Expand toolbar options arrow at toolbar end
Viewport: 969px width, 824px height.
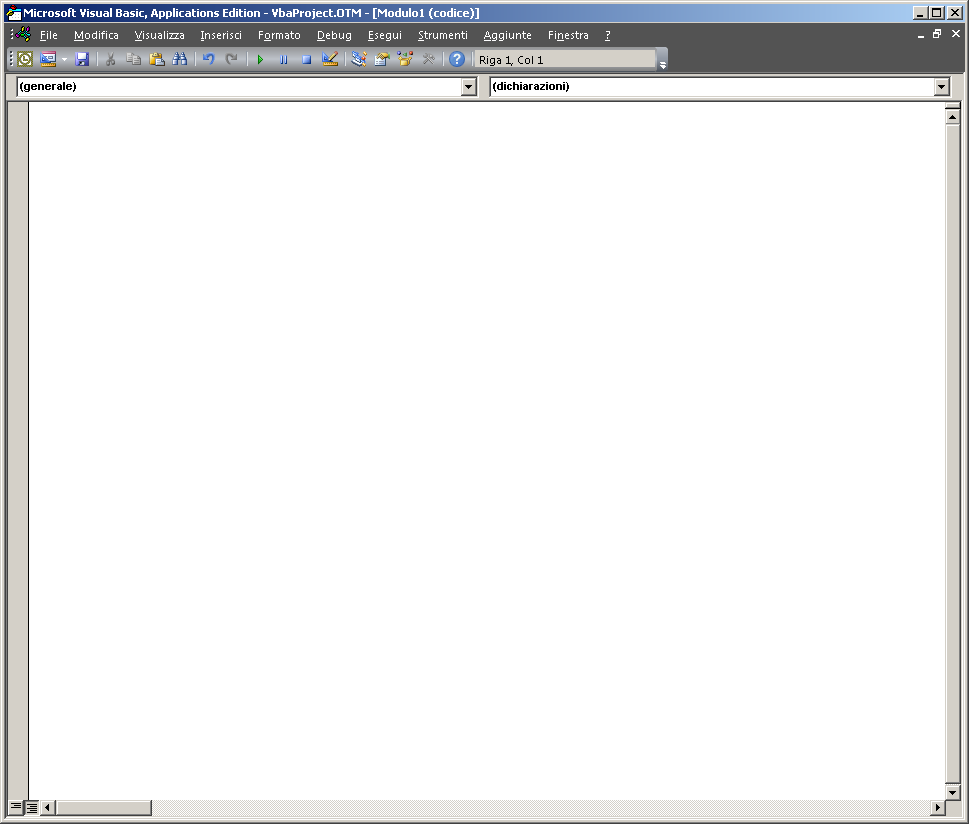click(662, 59)
